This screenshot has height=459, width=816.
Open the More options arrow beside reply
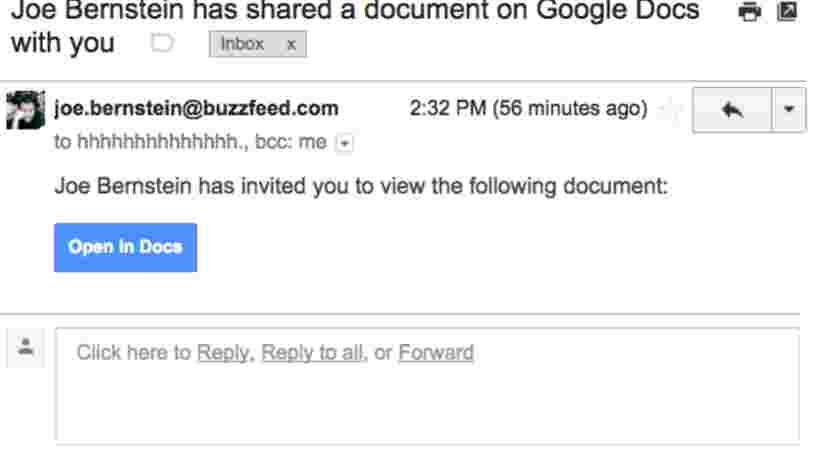789,109
